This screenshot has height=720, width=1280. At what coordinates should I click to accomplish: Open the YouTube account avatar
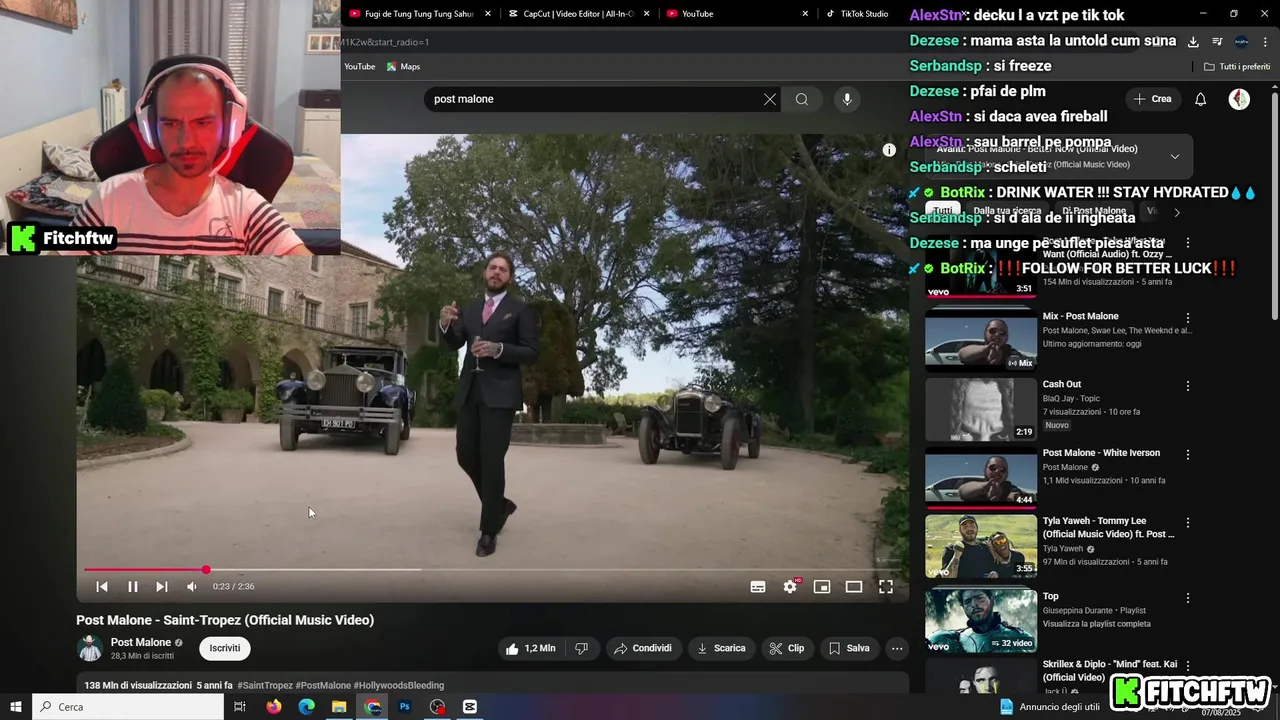pos(1239,99)
